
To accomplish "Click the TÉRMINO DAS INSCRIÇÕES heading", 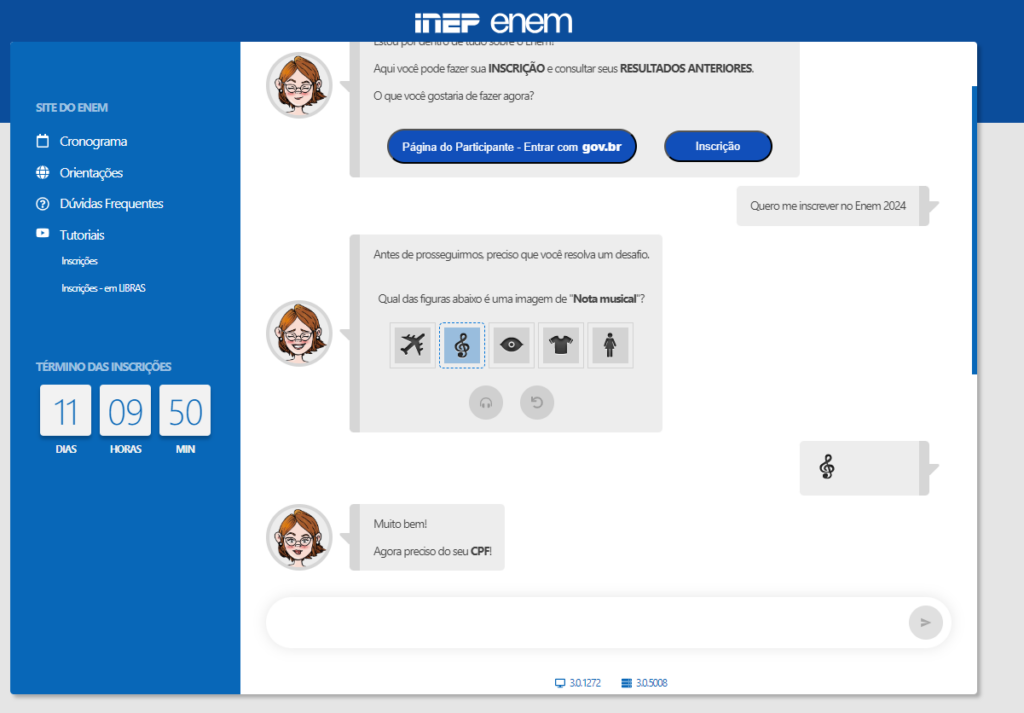I will (103, 366).
